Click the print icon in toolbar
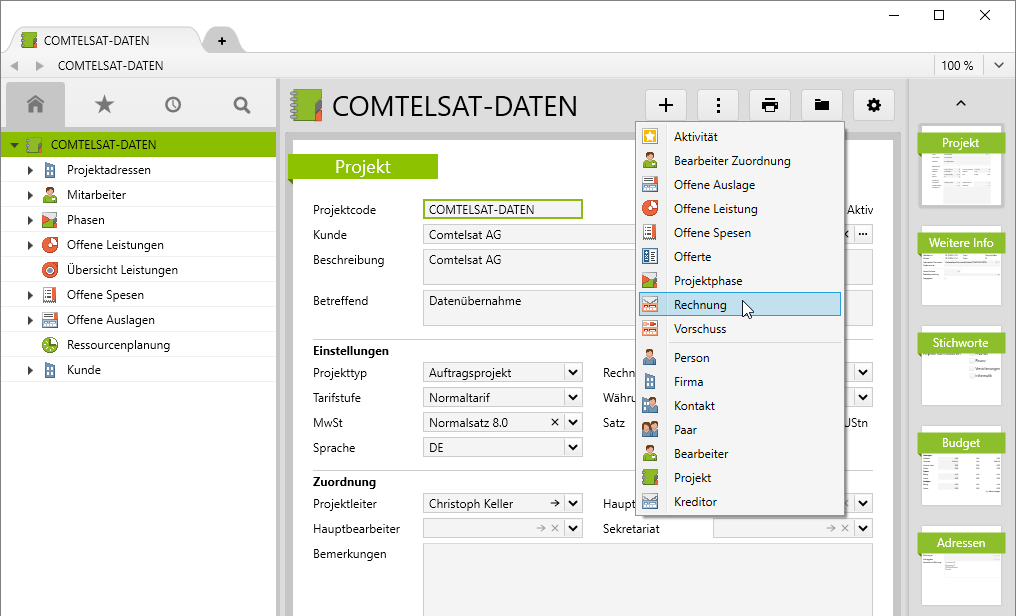1016x616 pixels. coord(769,105)
